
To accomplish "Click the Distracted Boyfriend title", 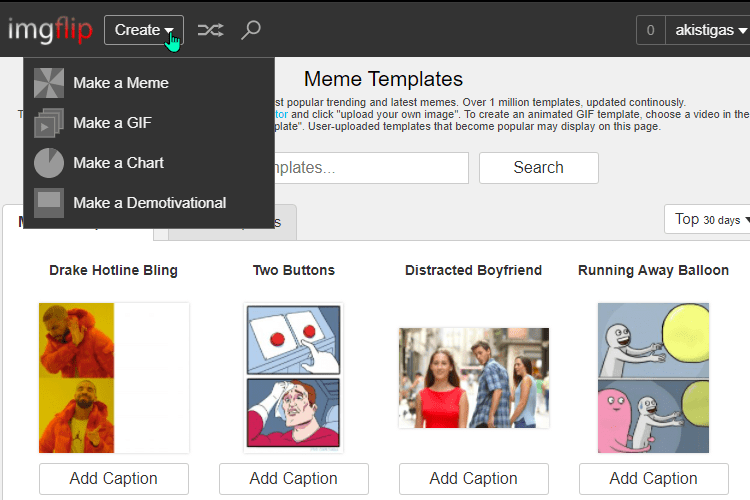I will [474, 270].
